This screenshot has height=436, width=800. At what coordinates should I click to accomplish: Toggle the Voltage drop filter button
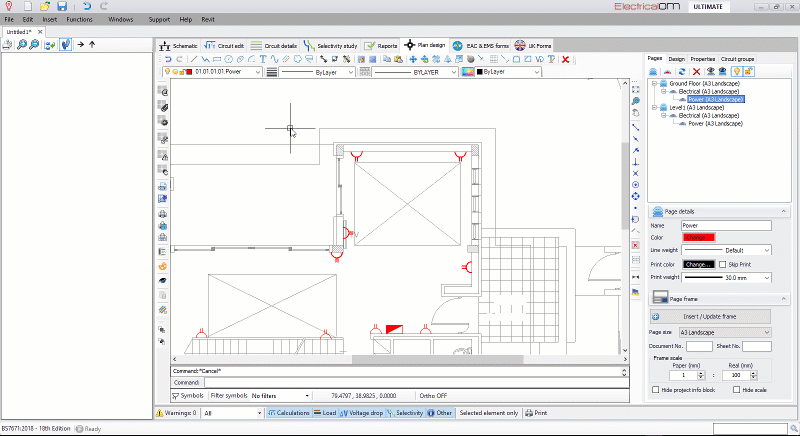pos(361,413)
